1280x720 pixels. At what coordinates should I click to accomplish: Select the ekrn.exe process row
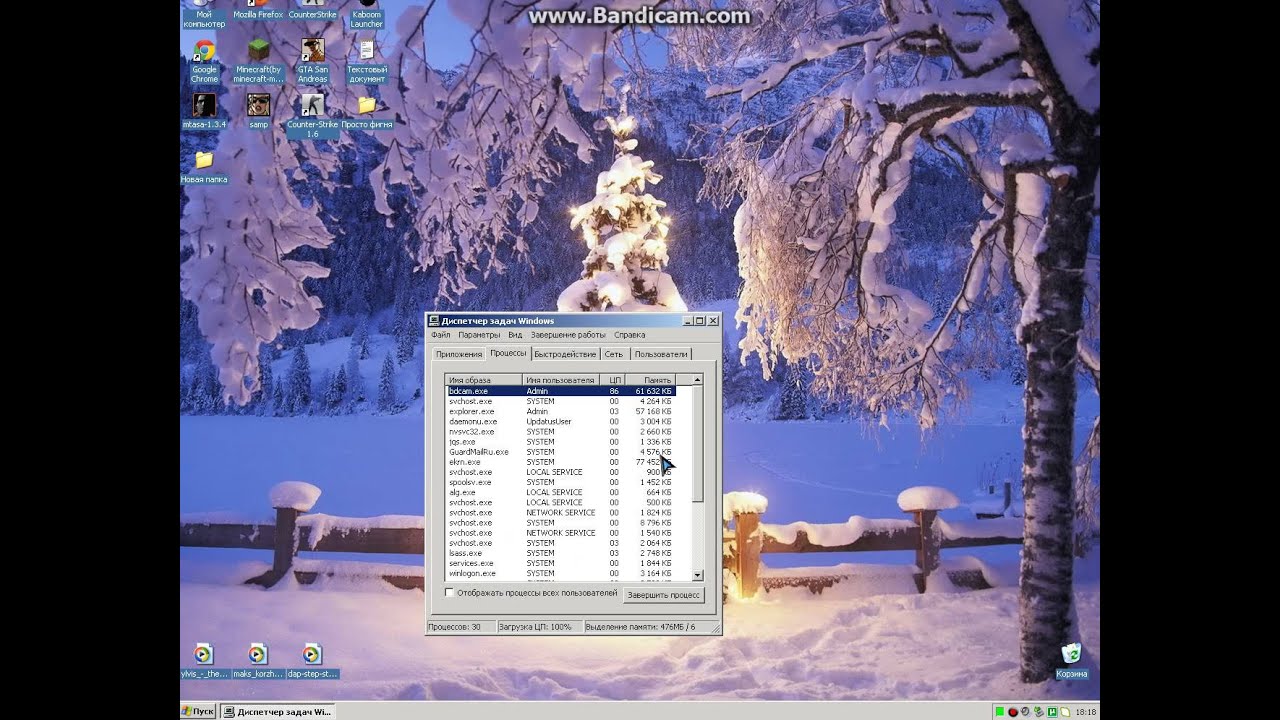pos(561,462)
